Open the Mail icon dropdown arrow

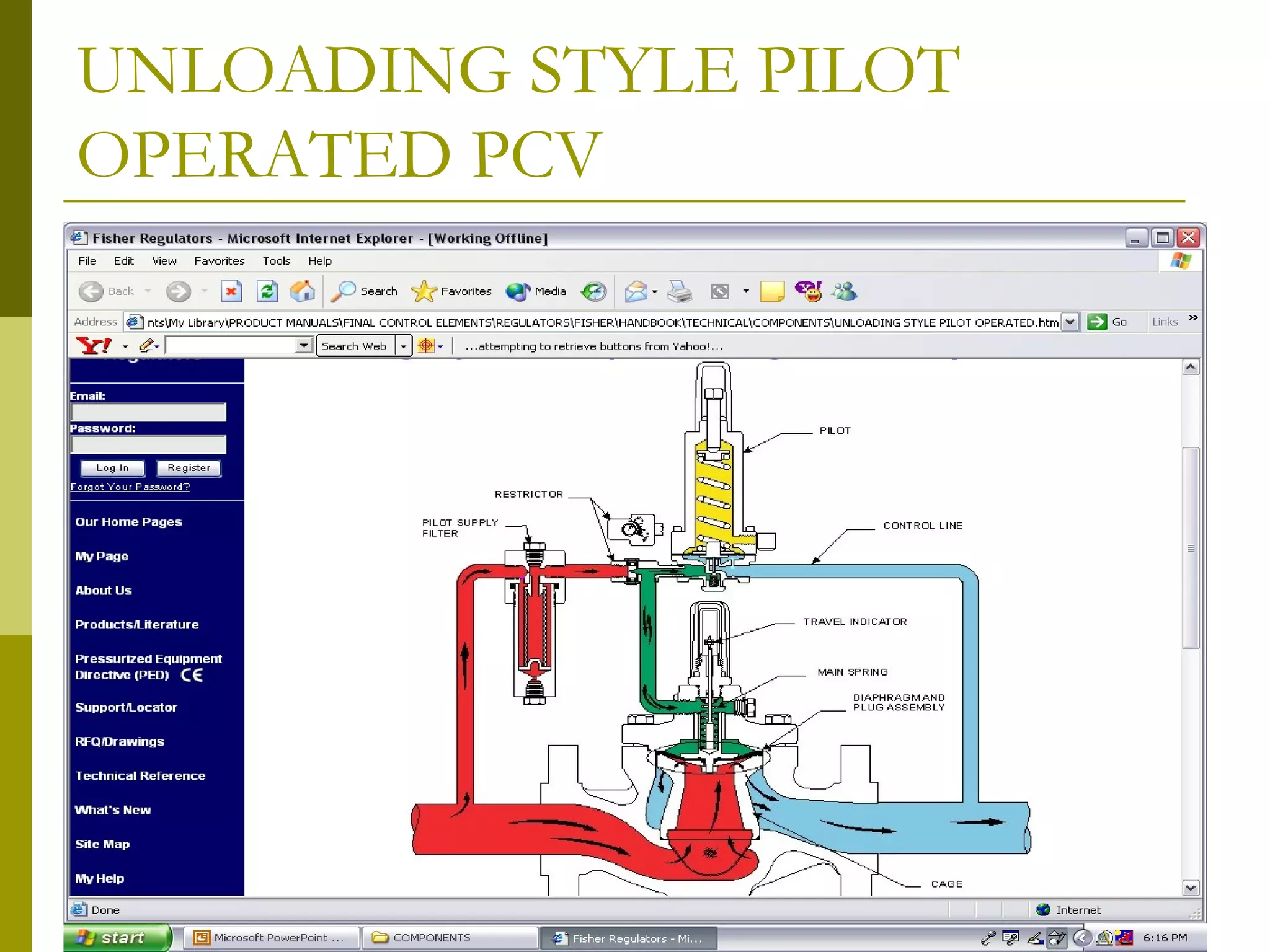tap(655, 291)
